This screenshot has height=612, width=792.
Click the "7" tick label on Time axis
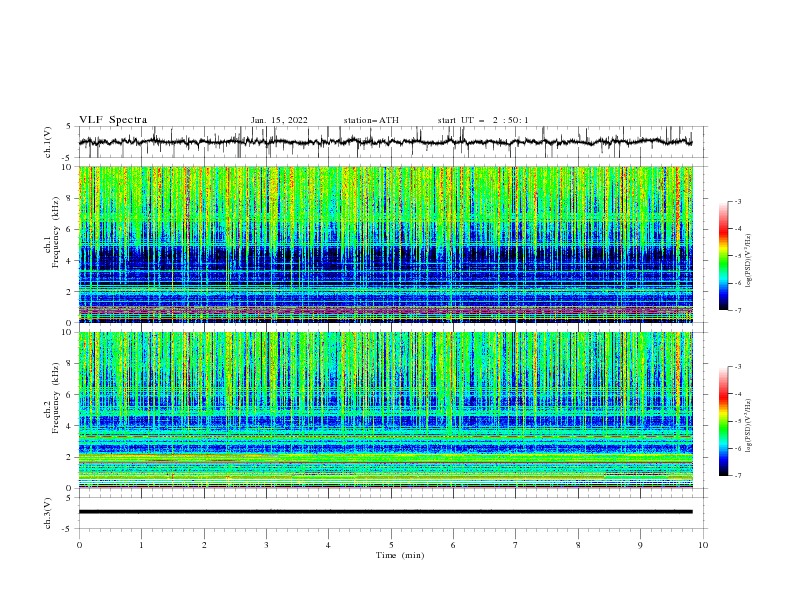coord(516,545)
